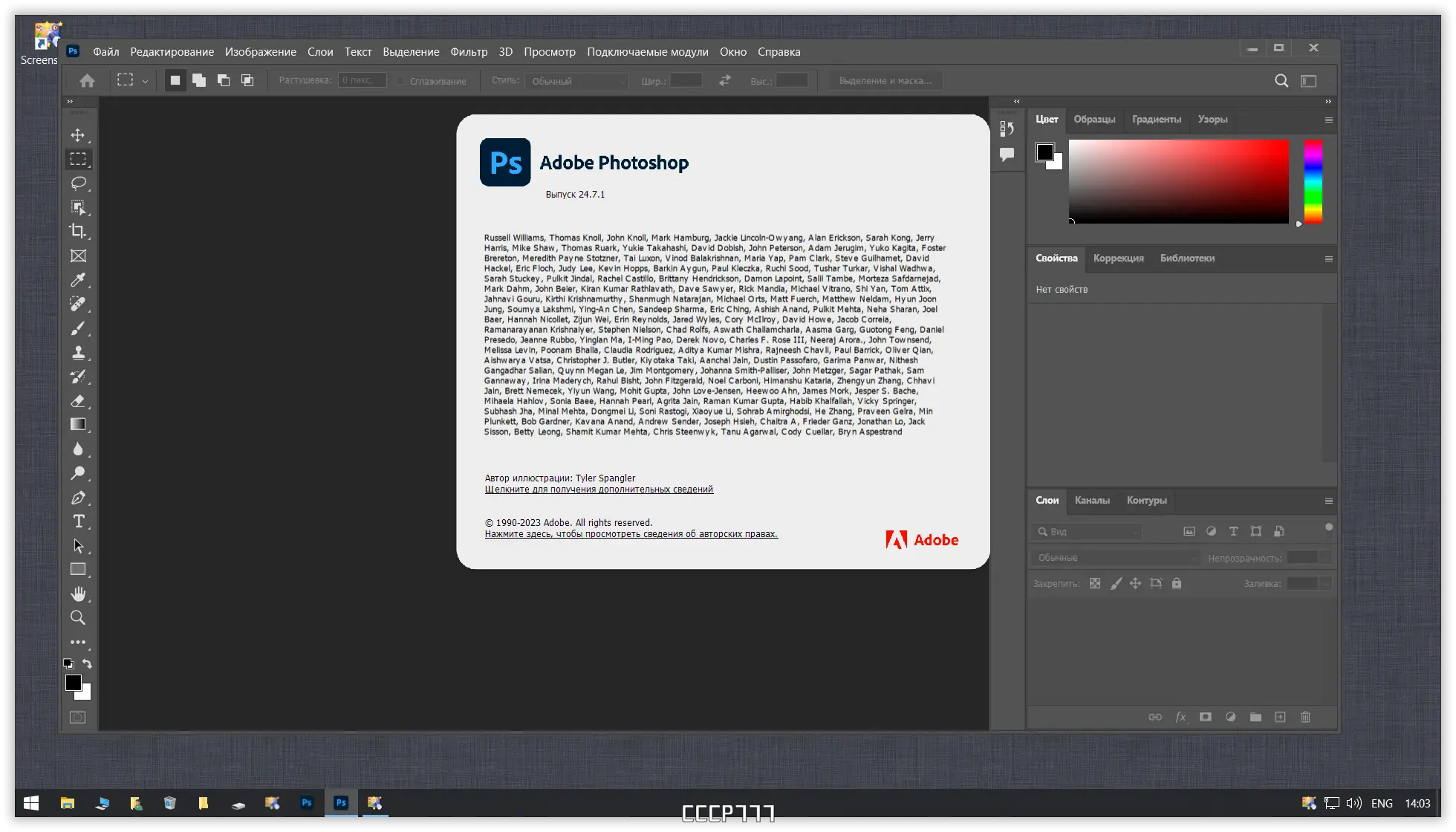Click the home screen icon
Viewport: 1456px width, 832px height.
(87, 81)
